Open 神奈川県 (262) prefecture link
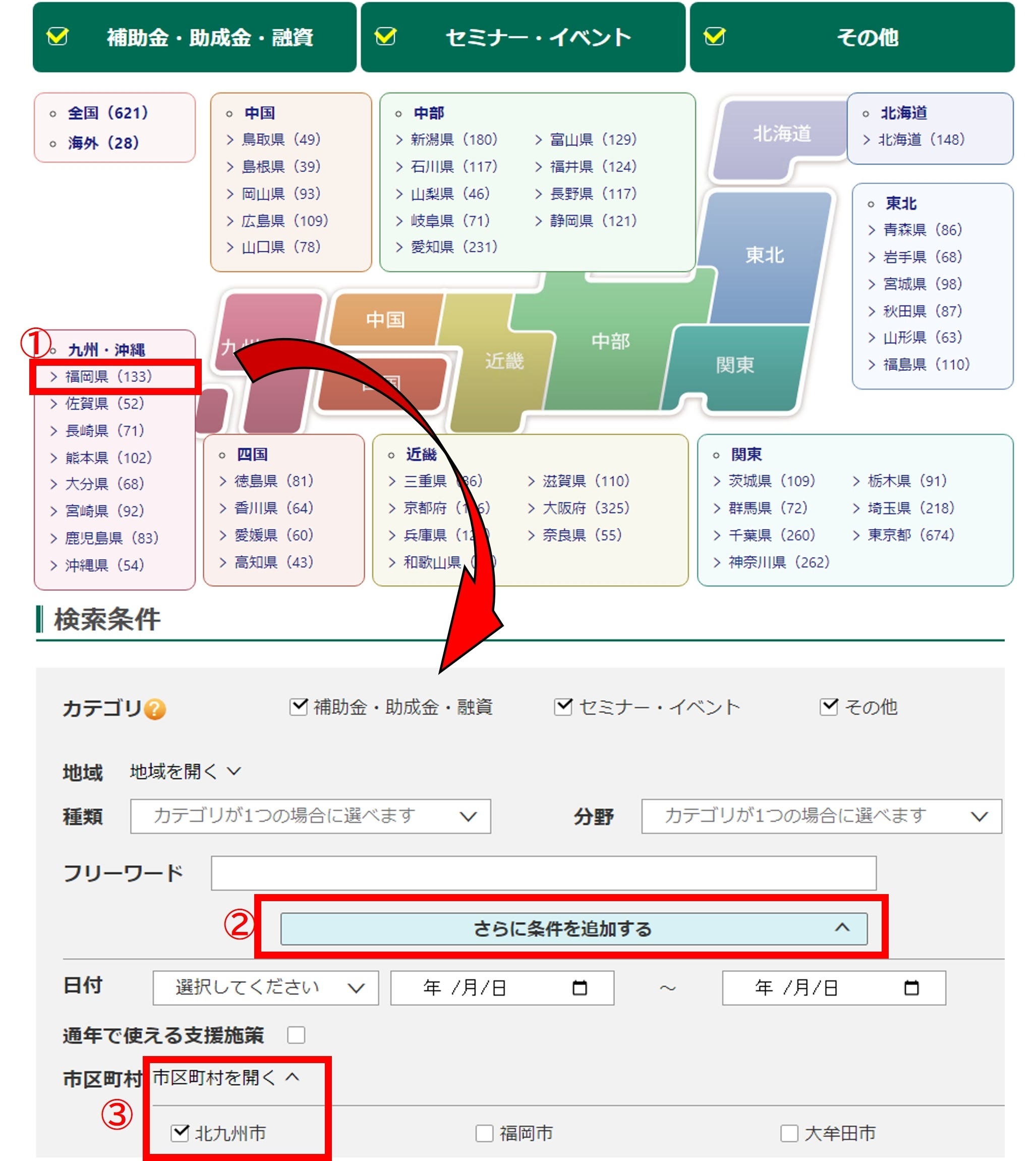This screenshot has height=1161, width=1036. click(x=779, y=563)
